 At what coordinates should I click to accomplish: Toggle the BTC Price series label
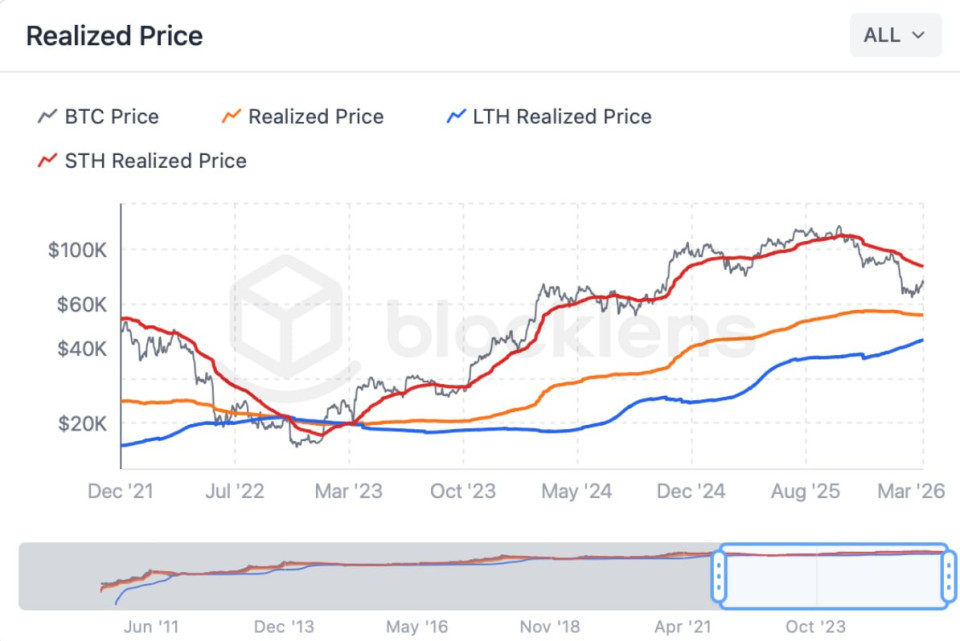(111, 117)
